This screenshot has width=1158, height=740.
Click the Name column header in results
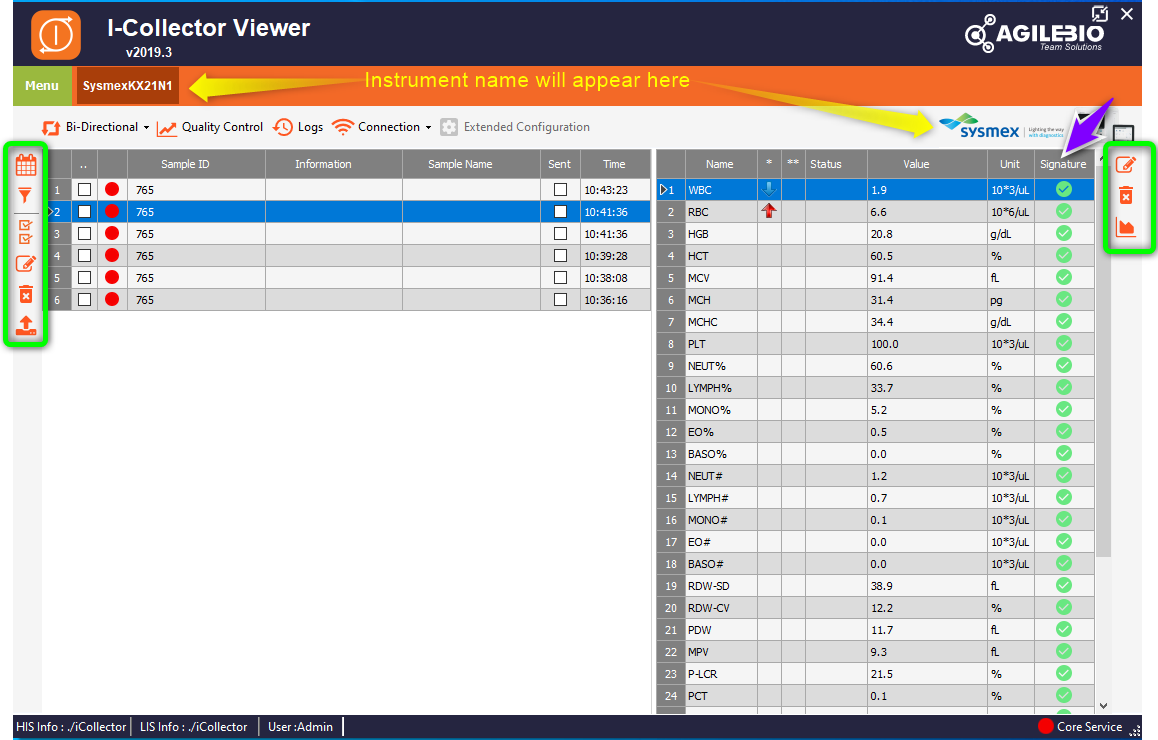pos(721,164)
